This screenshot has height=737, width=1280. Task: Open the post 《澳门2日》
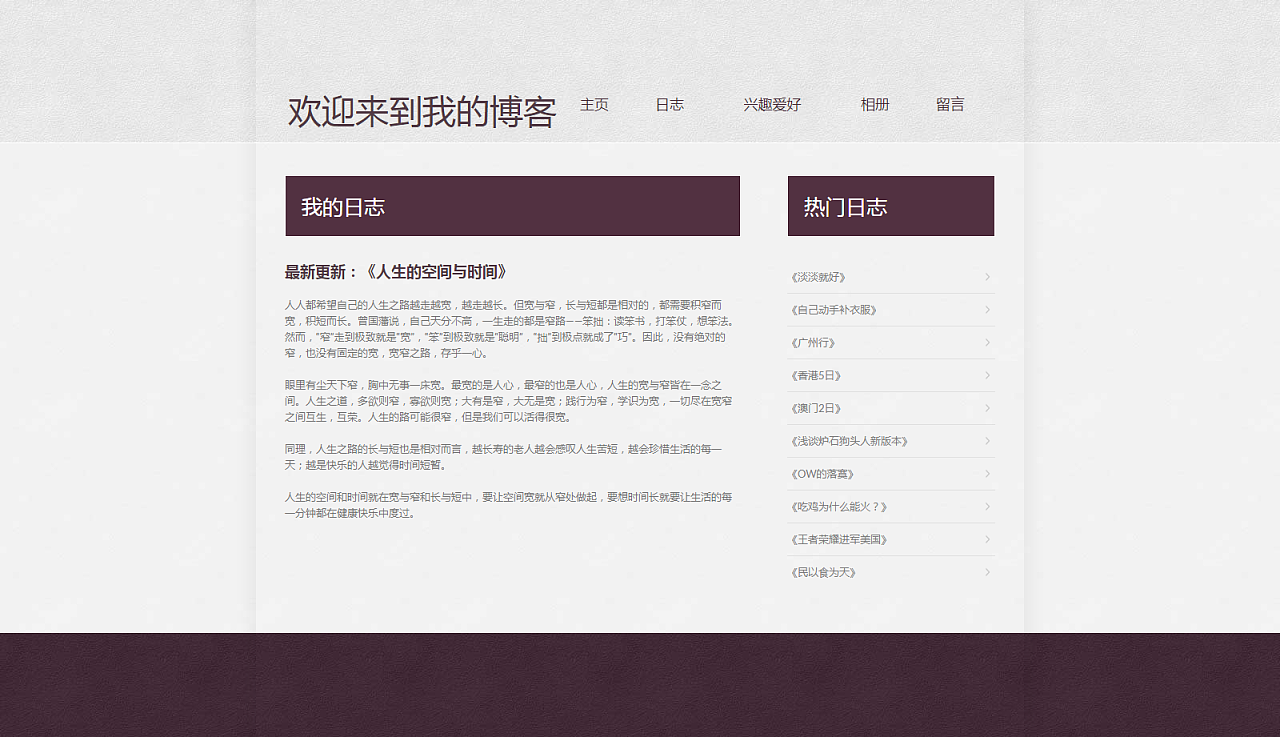coord(815,408)
